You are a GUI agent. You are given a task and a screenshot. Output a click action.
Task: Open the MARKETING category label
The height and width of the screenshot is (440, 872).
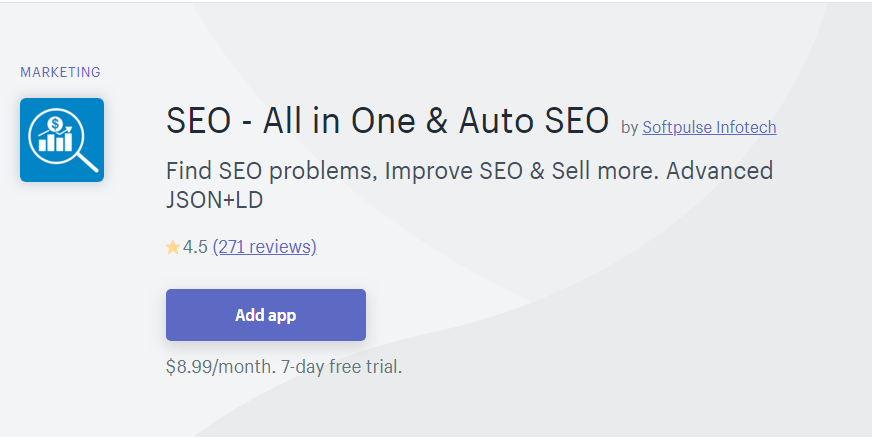(x=61, y=72)
